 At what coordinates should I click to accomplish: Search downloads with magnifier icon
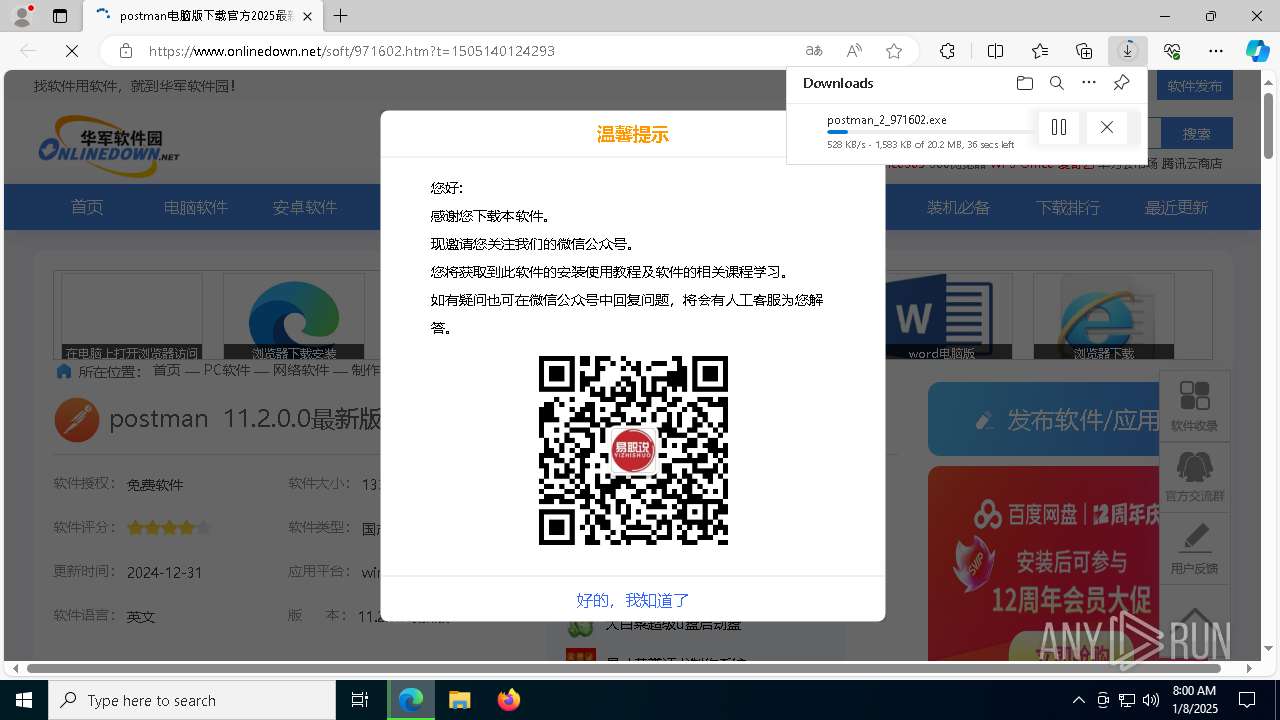pyautogui.click(x=1057, y=83)
